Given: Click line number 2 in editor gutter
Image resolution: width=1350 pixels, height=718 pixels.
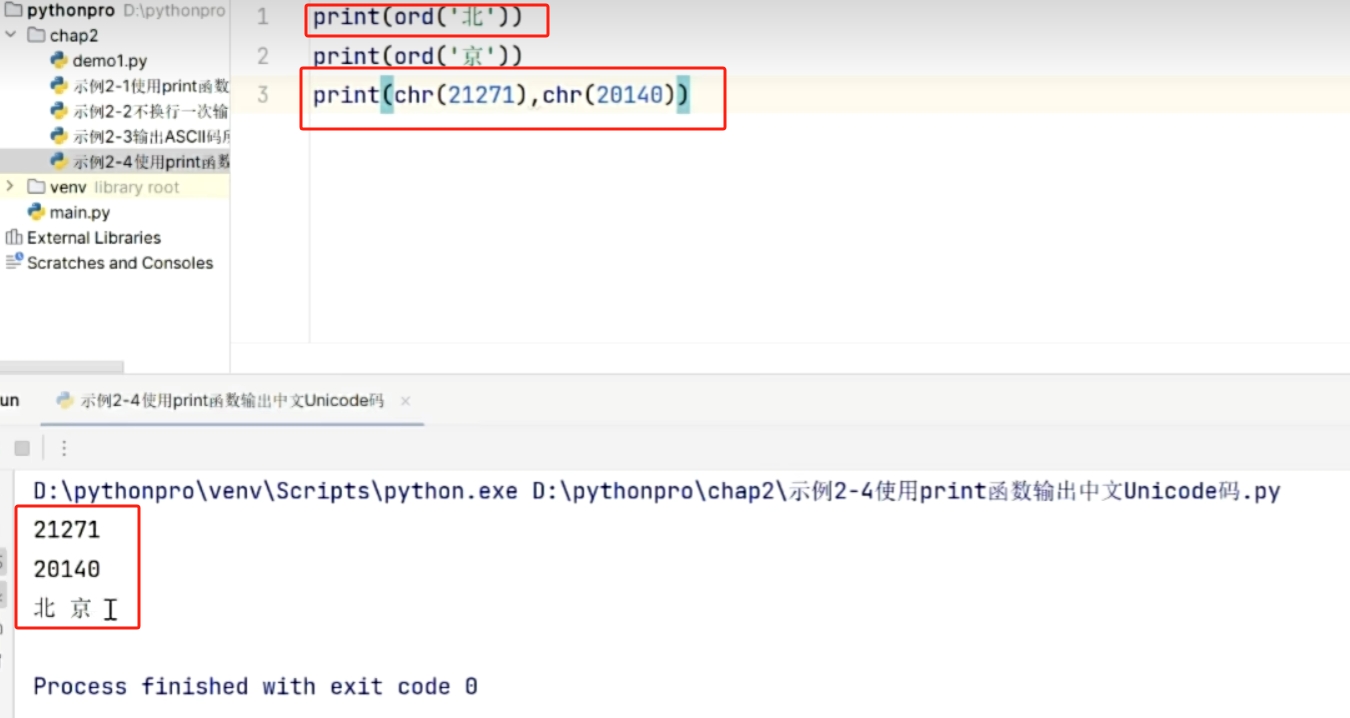Looking at the screenshot, I should point(263,56).
